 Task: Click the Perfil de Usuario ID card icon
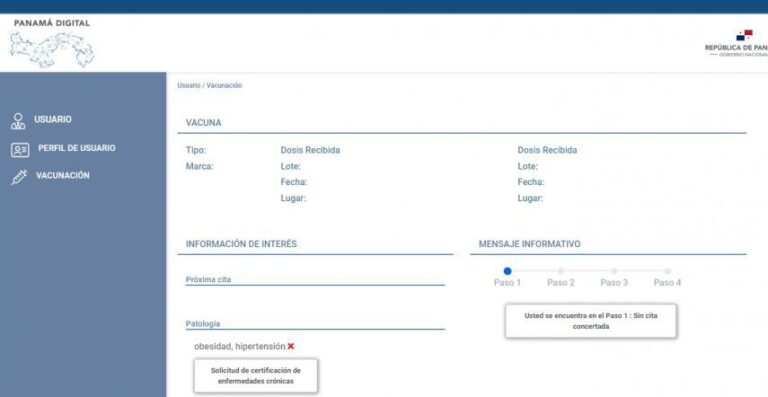tap(20, 150)
